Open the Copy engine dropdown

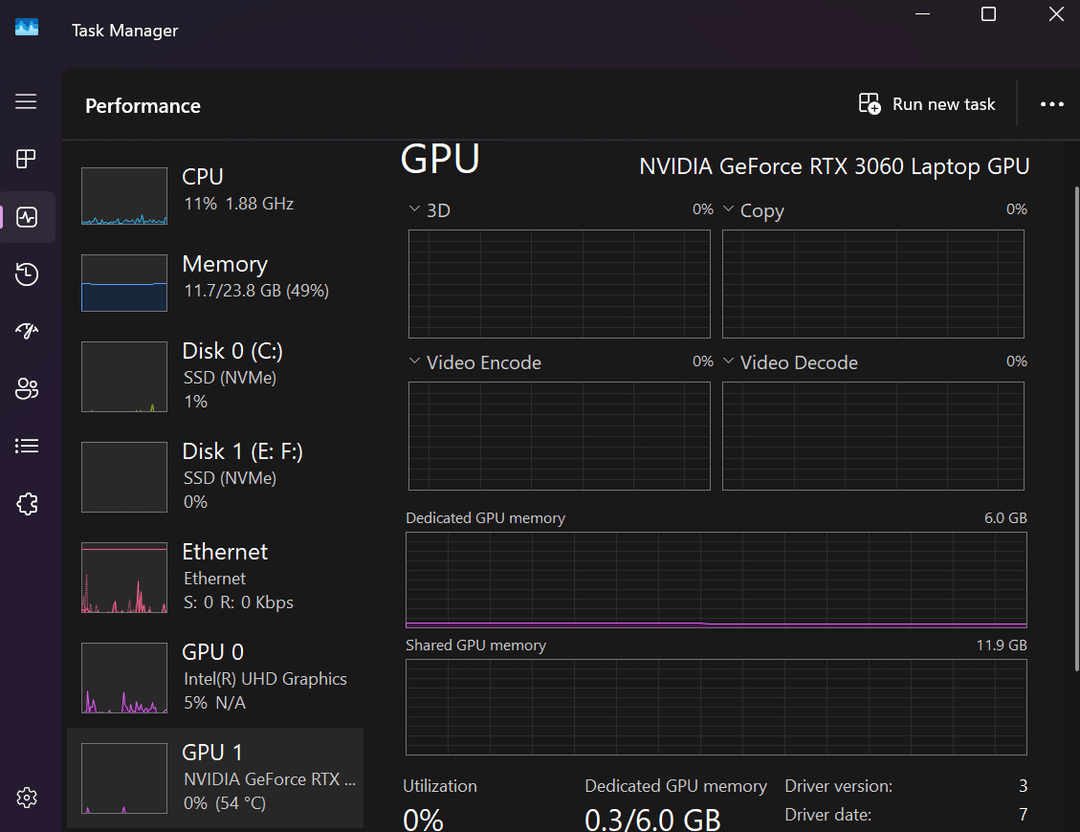(728, 209)
